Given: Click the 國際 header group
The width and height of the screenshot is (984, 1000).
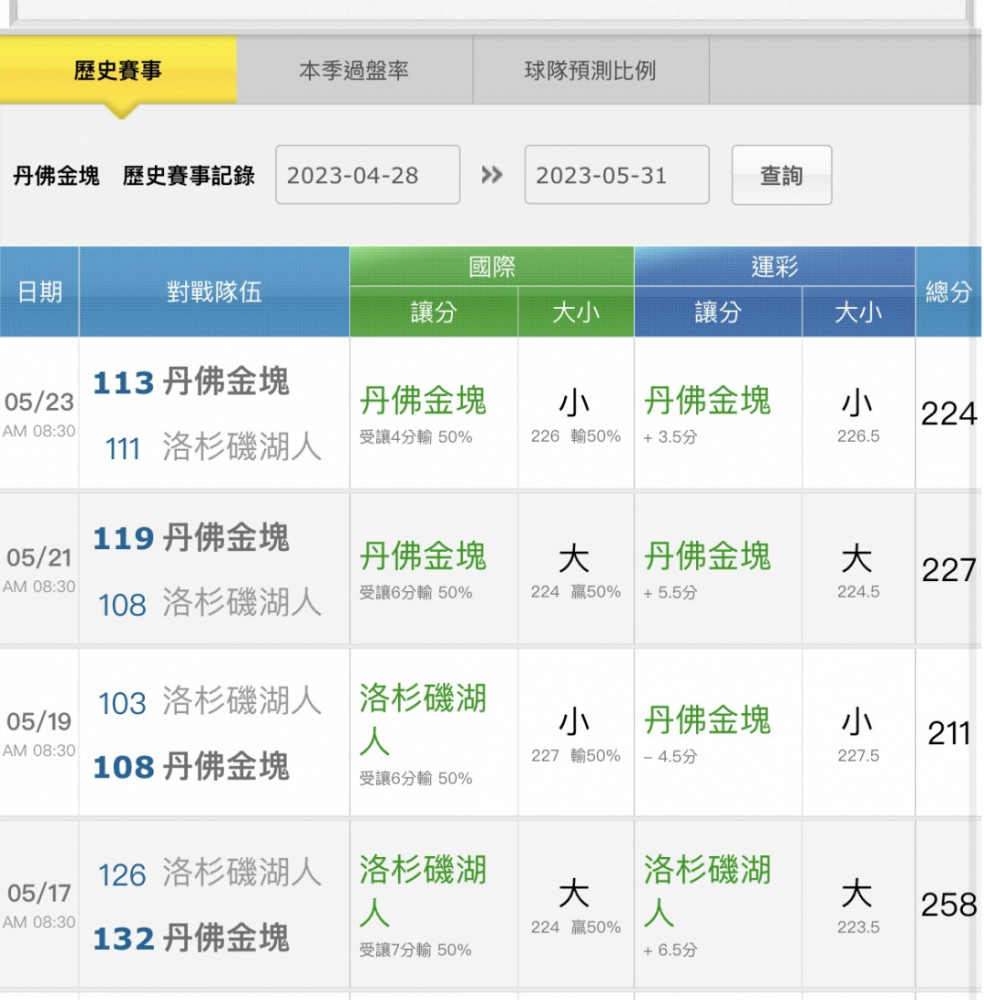Looking at the screenshot, I should click(x=492, y=266).
